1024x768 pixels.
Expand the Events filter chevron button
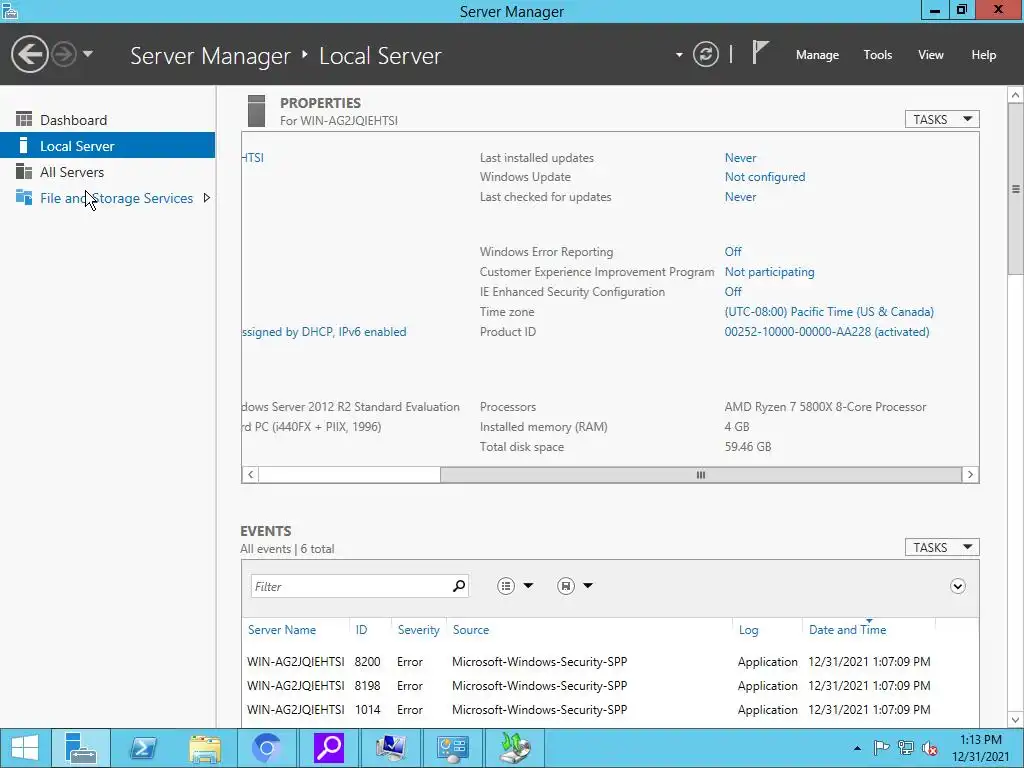point(957,586)
